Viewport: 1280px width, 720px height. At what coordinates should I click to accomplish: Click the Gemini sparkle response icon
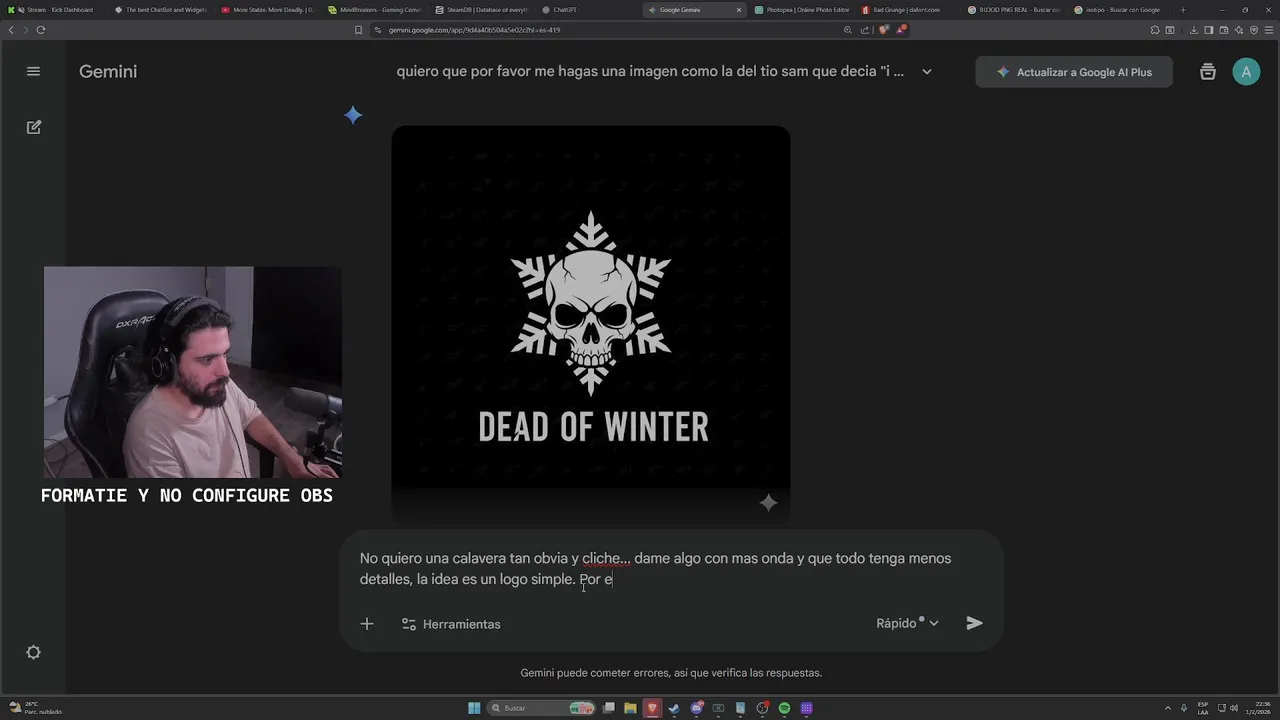click(x=353, y=115)
